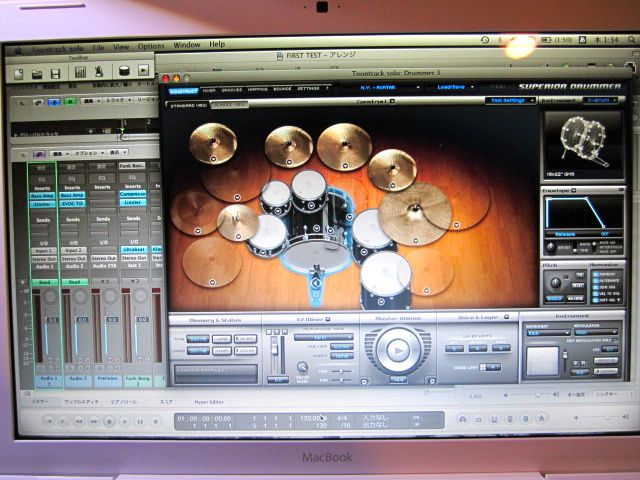
Task: Expand the EZ Mixer panel arrow
Action: (x=327, y=319)
